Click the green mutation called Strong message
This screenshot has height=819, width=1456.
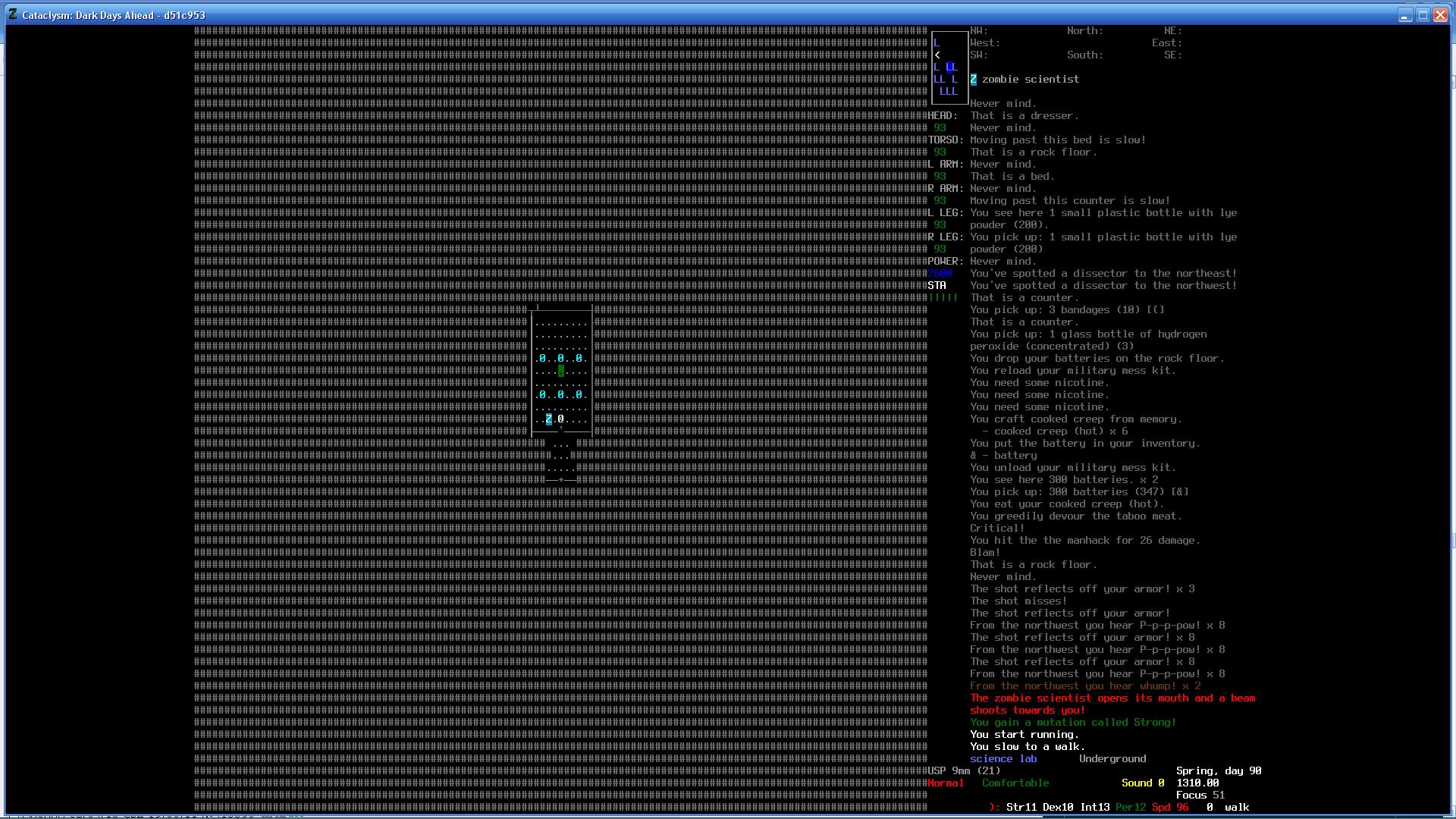(x=1073, y=723)
